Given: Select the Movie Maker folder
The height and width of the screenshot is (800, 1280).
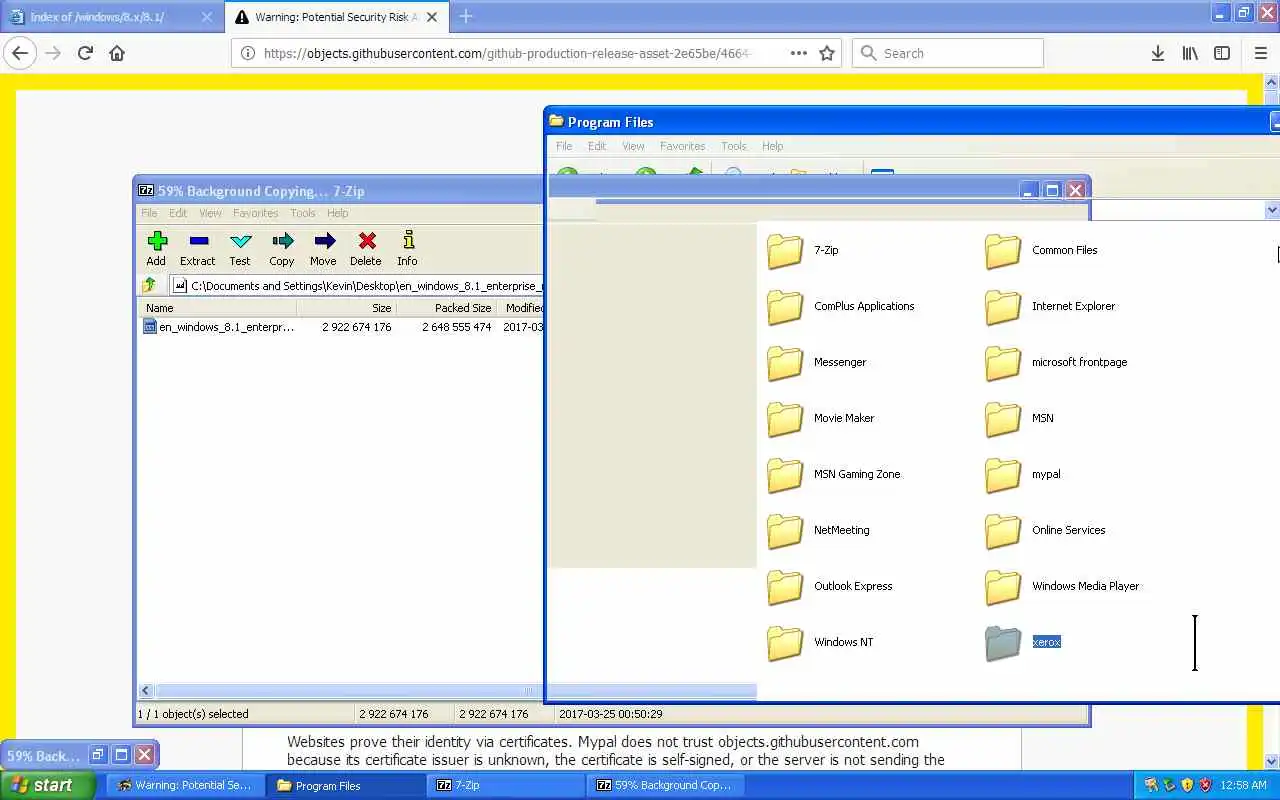Looking at the screenshot, I should (821, 419).
